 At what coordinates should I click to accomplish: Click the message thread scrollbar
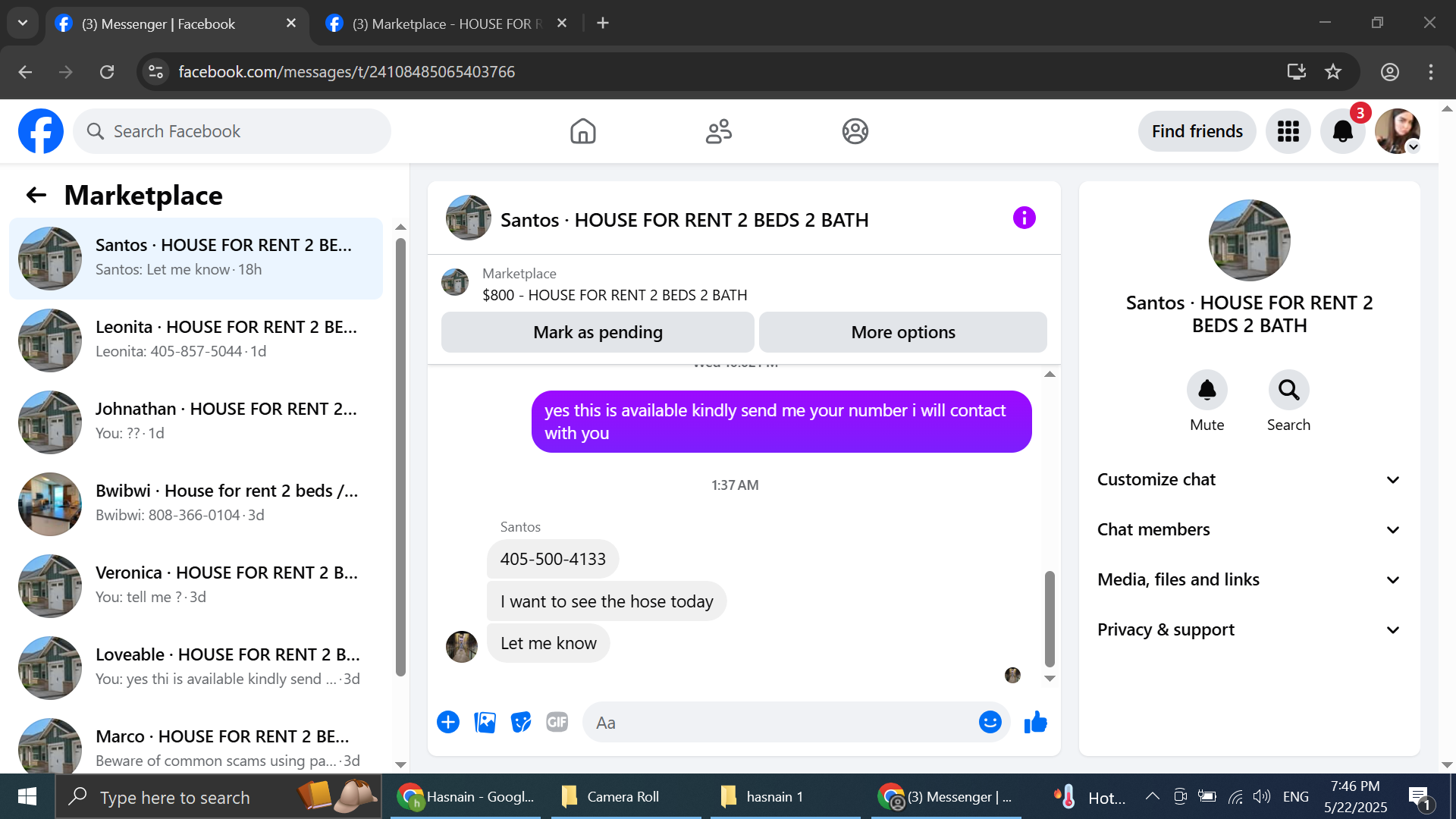(x=1050, y=618)
